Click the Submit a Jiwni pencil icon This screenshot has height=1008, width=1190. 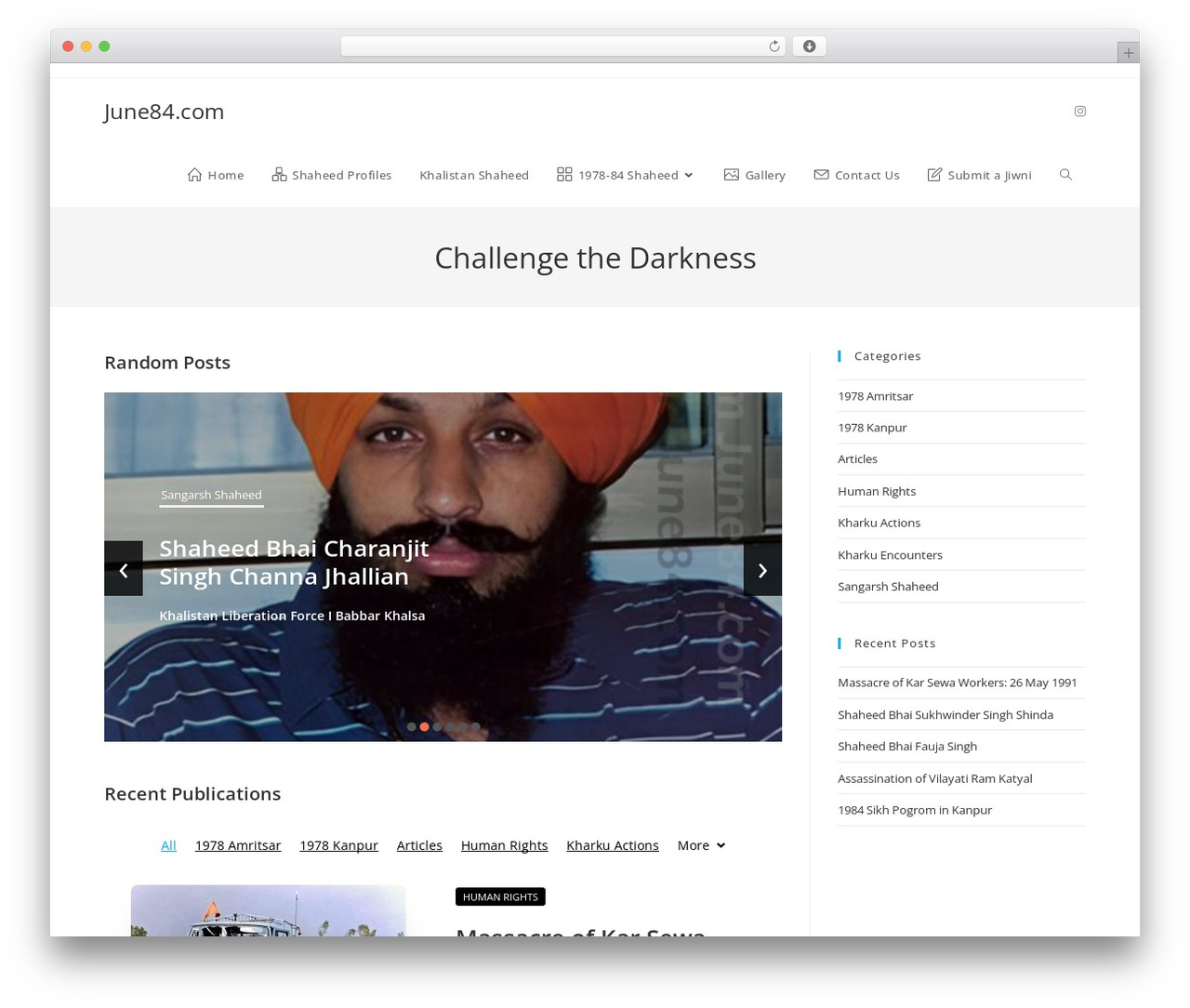point(934,174)
